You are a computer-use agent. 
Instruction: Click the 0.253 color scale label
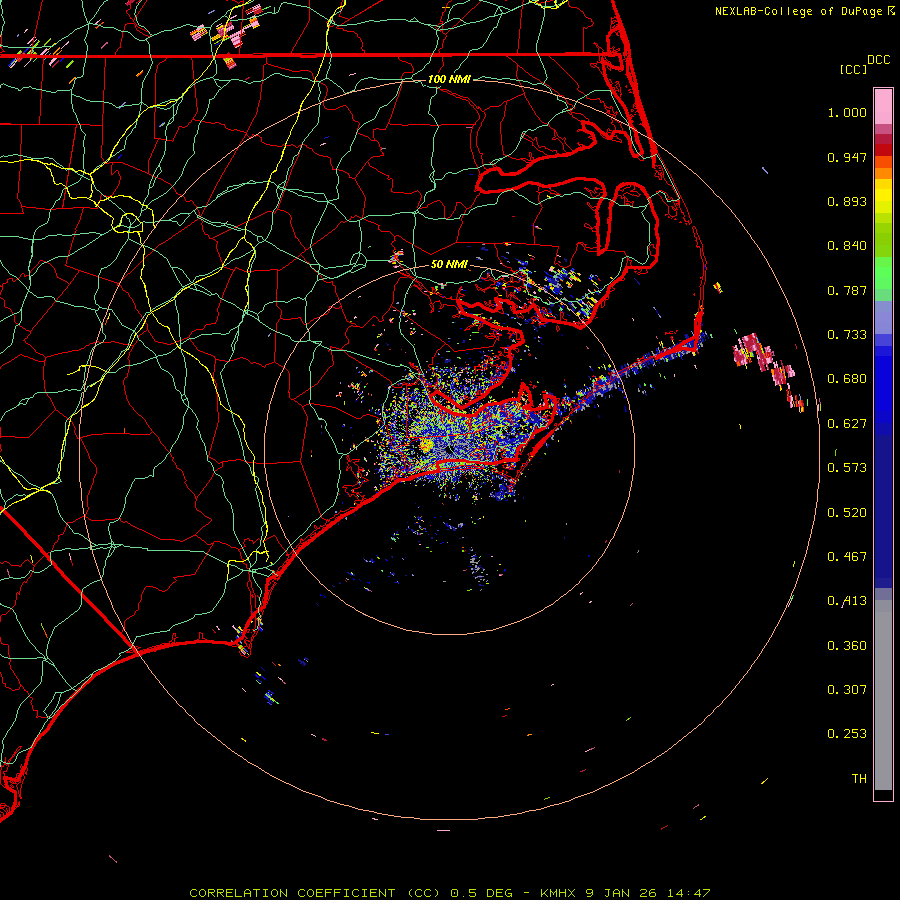click(x=847, y=734)
